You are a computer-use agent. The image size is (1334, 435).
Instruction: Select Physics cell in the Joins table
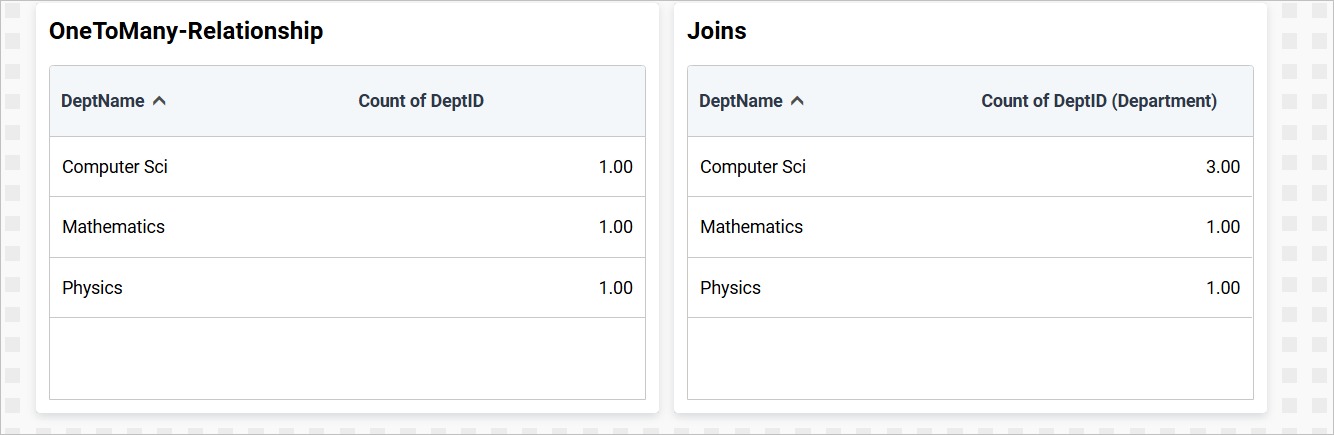coord(730,288)
